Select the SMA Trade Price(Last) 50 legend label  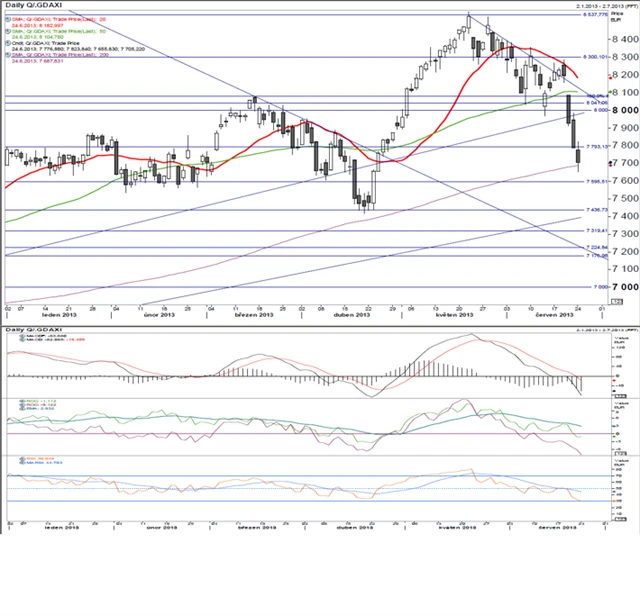coord(58,31)
